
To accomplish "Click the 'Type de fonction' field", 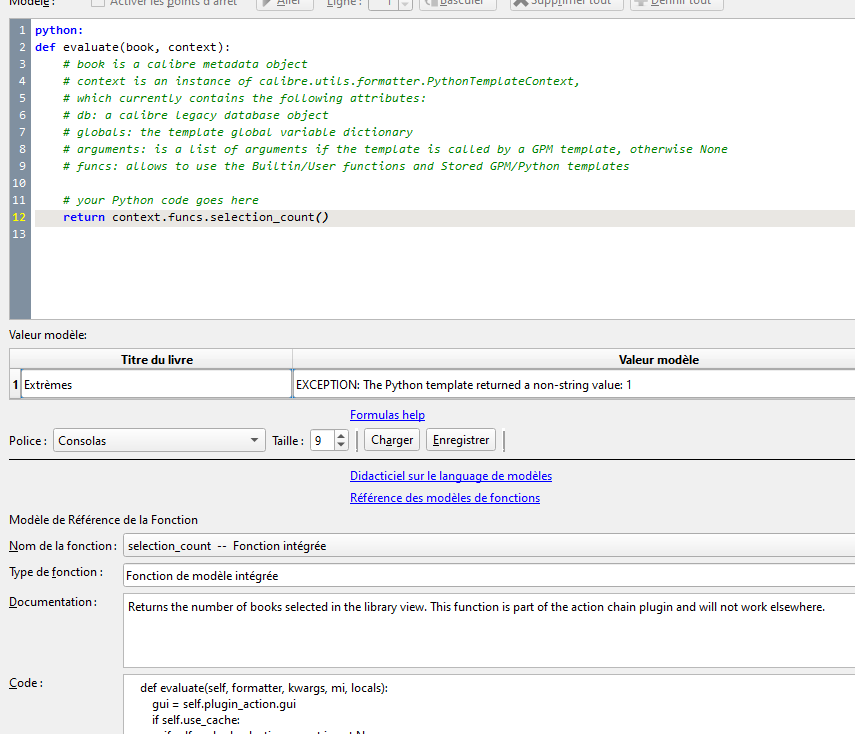I will tap(488, 575).
